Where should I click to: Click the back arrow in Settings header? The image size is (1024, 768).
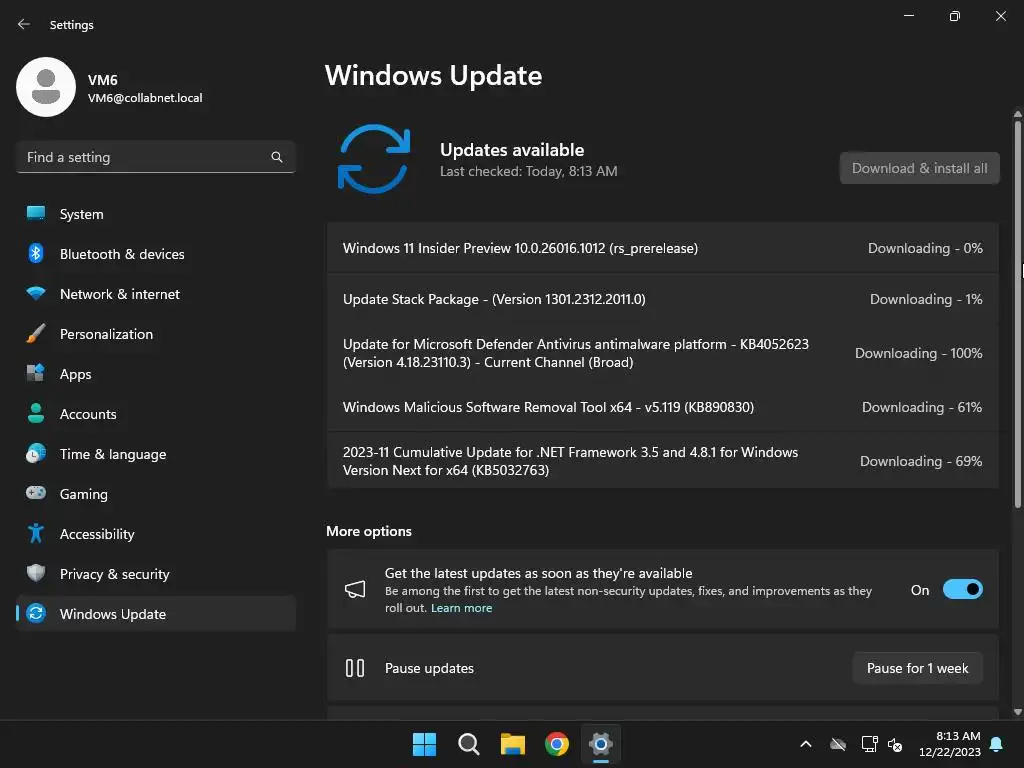tap(24, 24)
